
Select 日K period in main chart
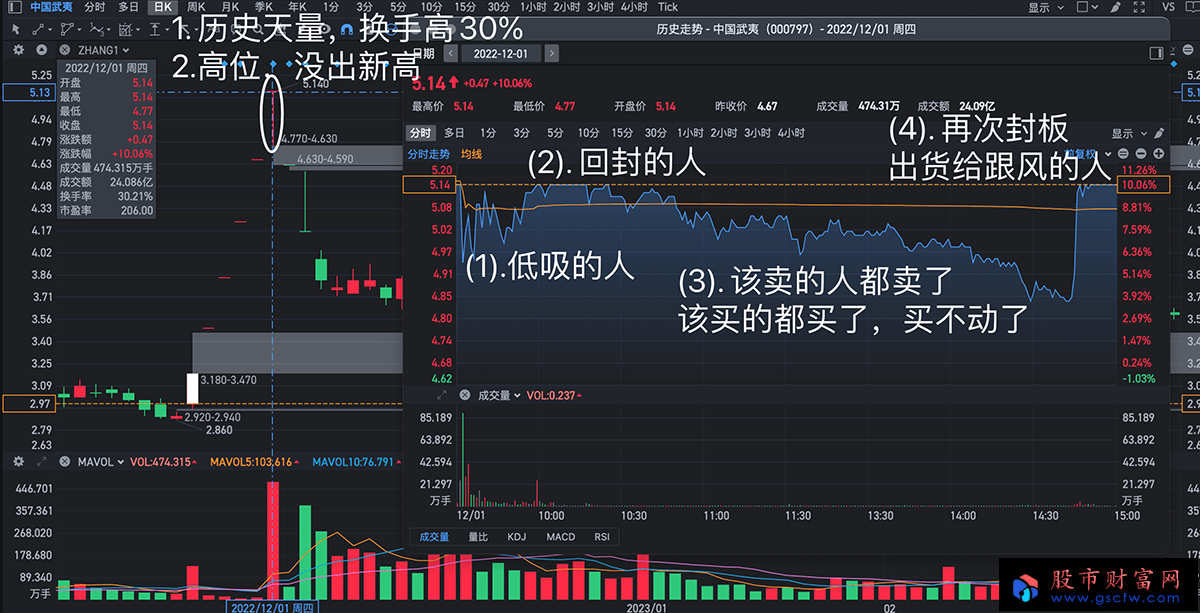163,7
